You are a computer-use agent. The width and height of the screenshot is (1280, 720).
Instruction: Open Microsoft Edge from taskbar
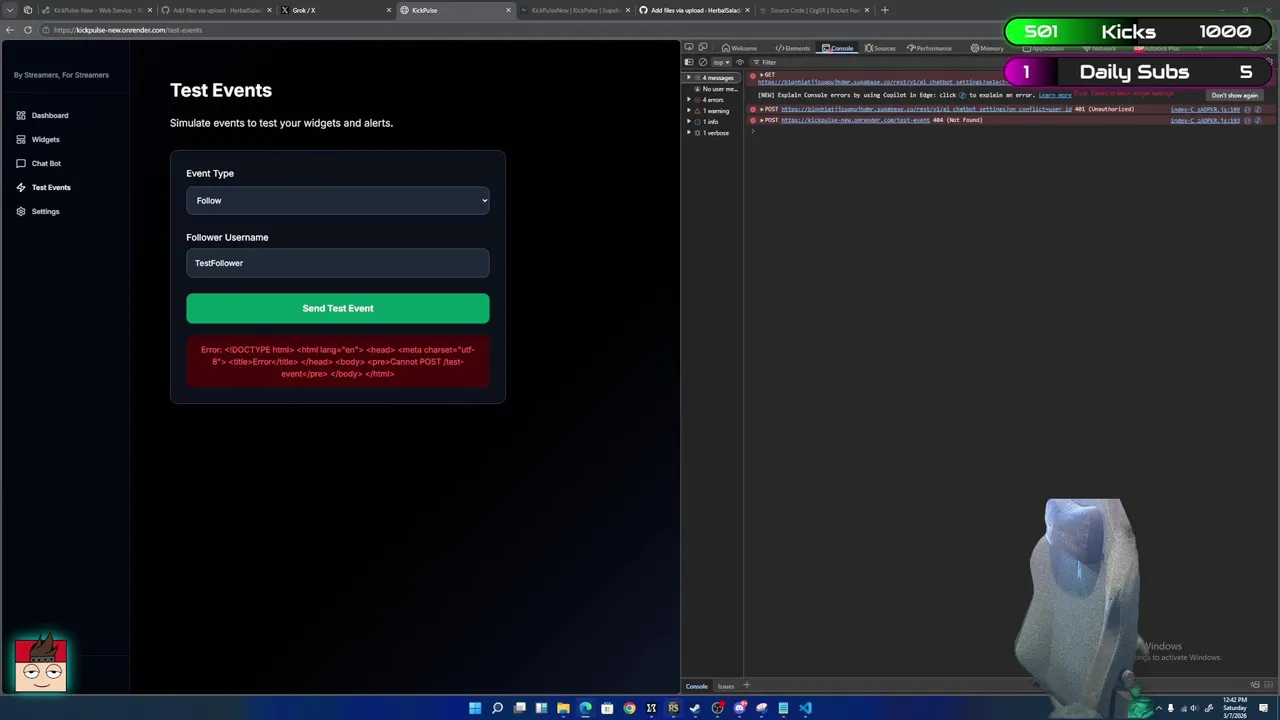(585, 708)
